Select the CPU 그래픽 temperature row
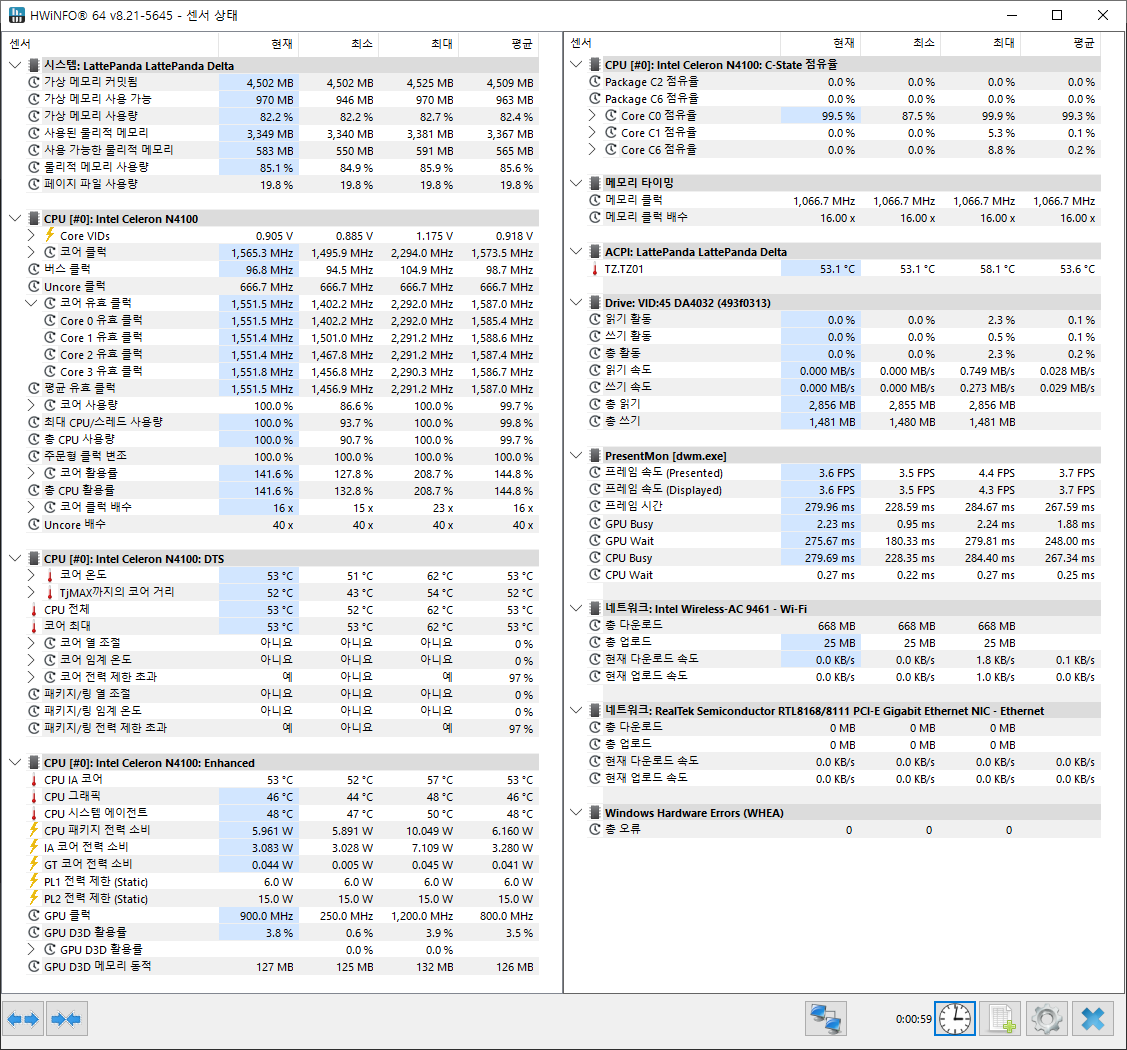This screenshot has width=1127, height=1050. (283, 796)
